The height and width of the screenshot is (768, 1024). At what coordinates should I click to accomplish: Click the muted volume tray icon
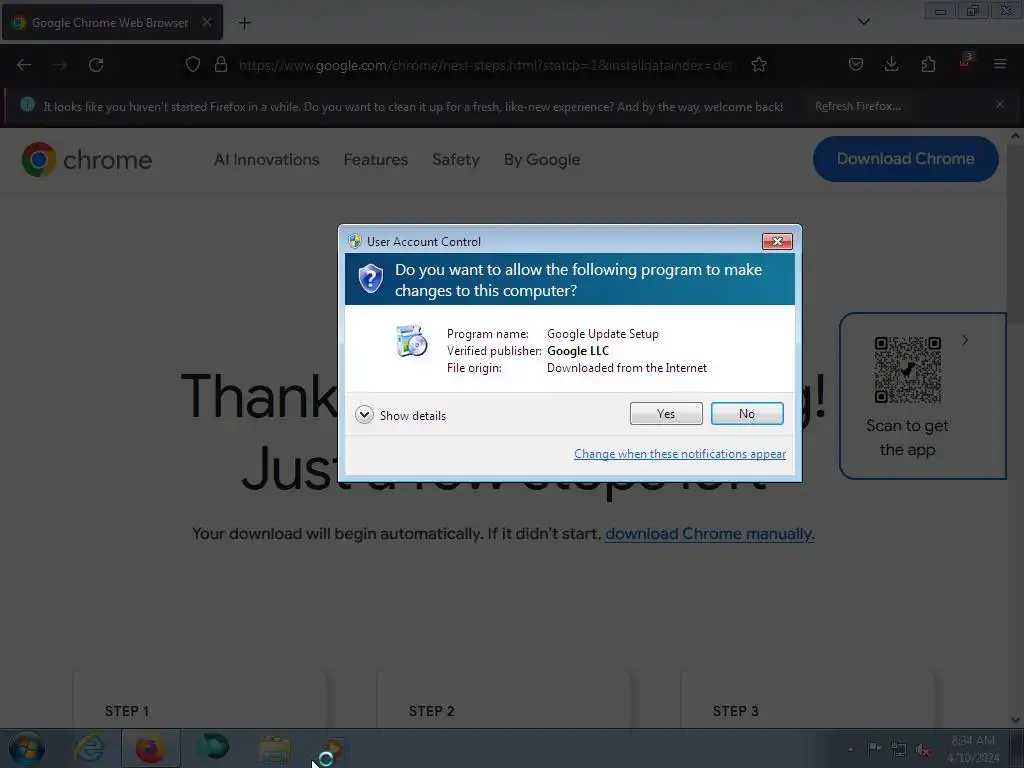pos(923,750)
